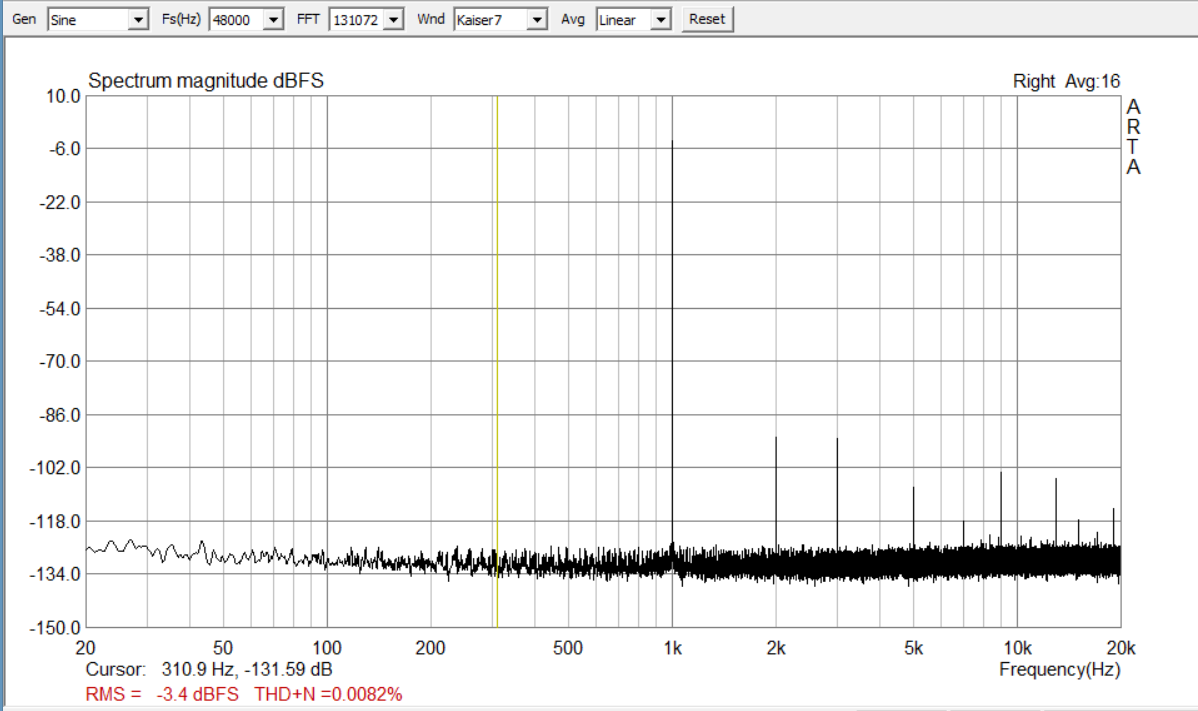Click the '-118.0' y-axis value

click(55, 522)
